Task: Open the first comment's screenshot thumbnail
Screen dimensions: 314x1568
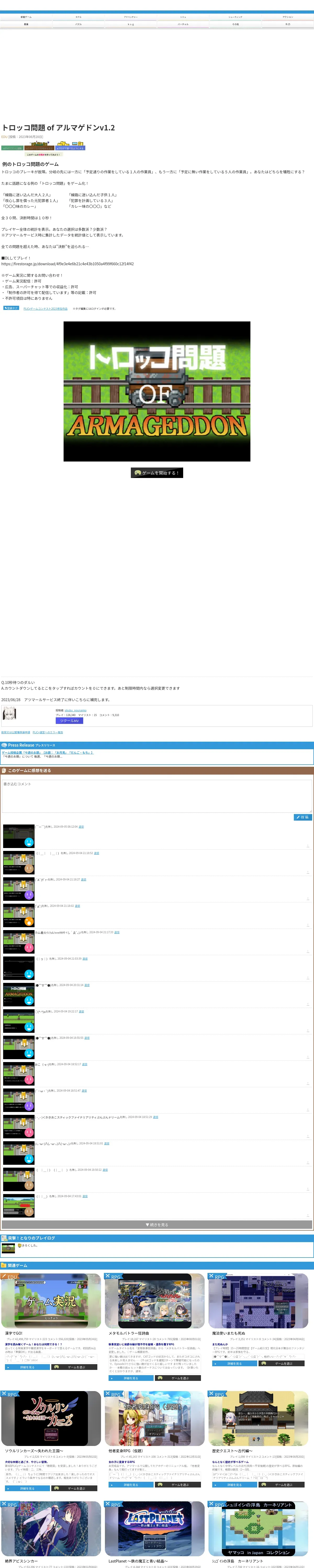Action: pos(19,836)
